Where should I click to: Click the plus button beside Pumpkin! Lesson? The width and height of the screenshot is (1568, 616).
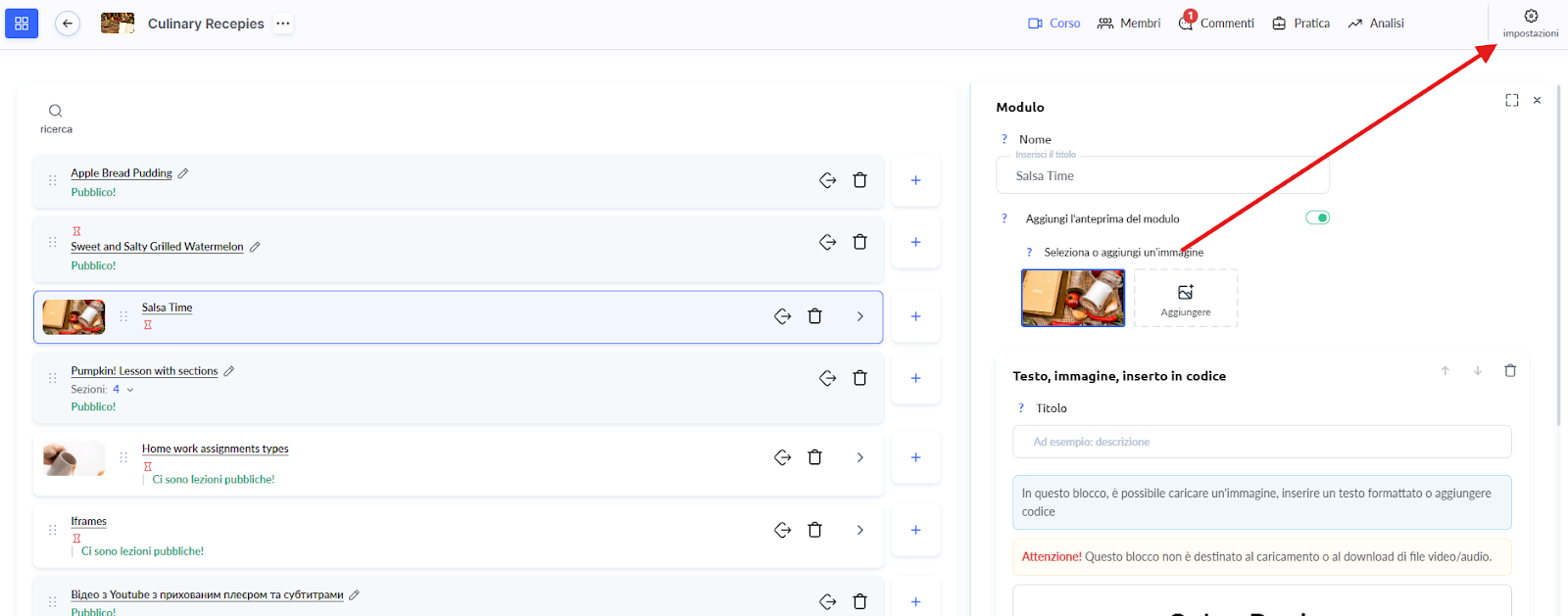[915, 378]
